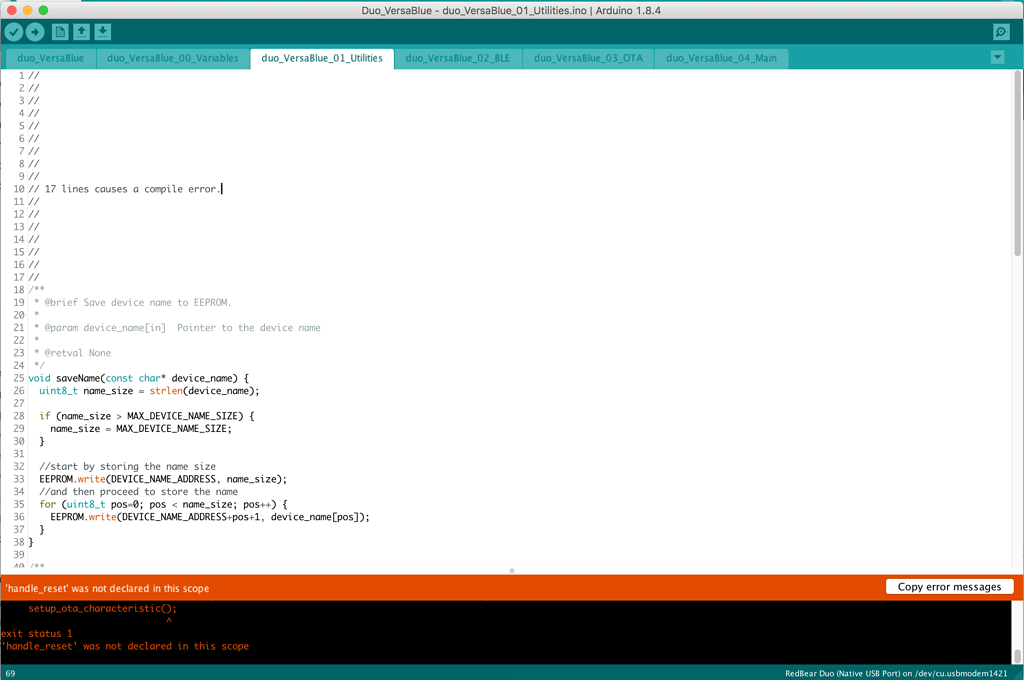Switch to the duo_VersaBlue tab
This screenshot has height=680, width=1024.
pos(49,57)
